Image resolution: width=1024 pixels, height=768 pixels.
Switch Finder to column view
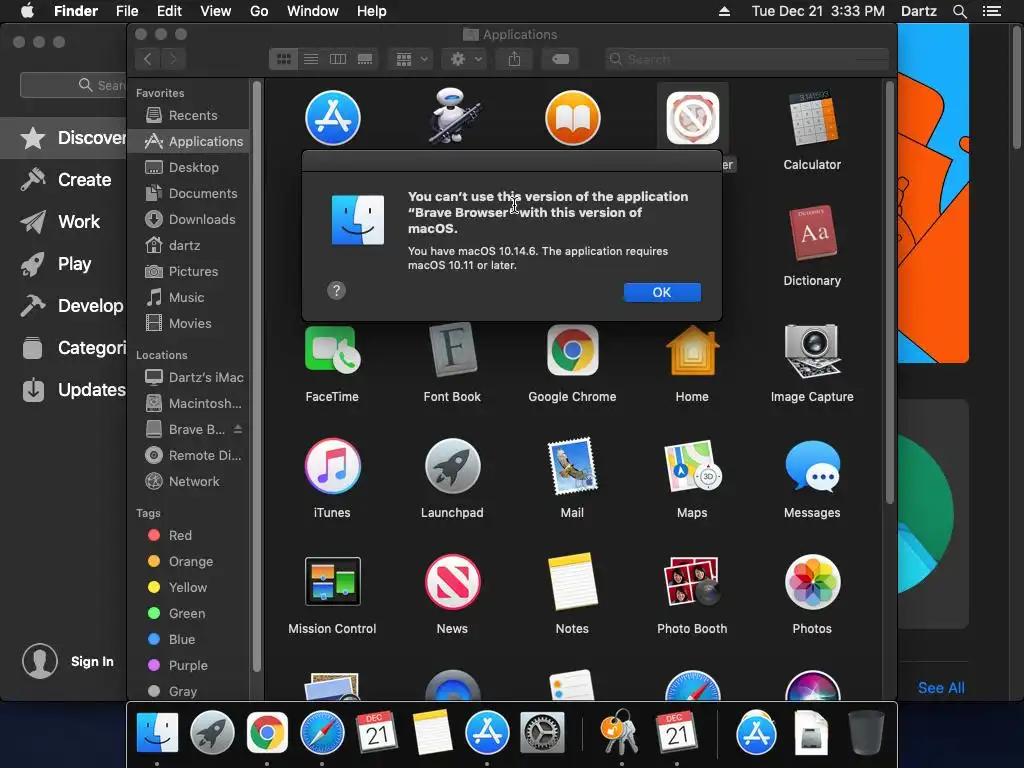point(338,59)
